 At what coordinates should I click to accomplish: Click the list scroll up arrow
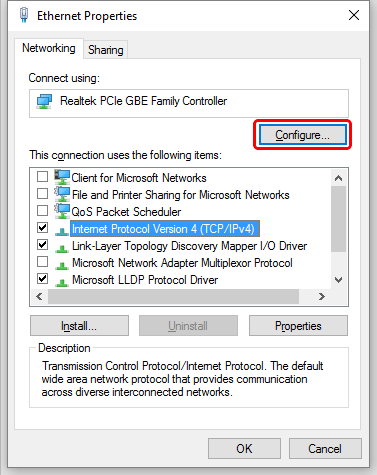coord(338,178)
